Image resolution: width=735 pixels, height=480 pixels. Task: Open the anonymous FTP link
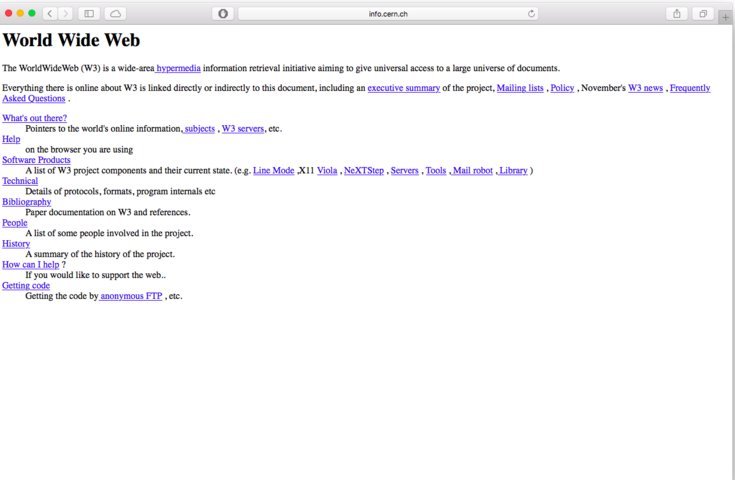click(130, 296)
